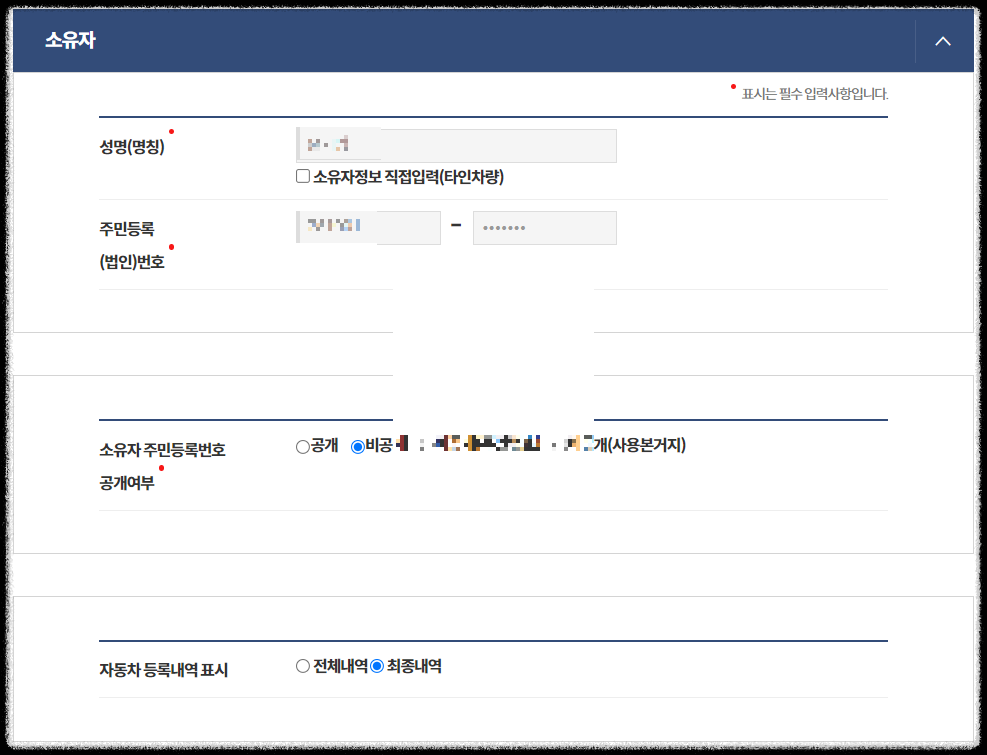The image size is (987, 755).
Task: Check 소유자정보 직접입력(타인차량) checkbox
Action: [303, 176]
